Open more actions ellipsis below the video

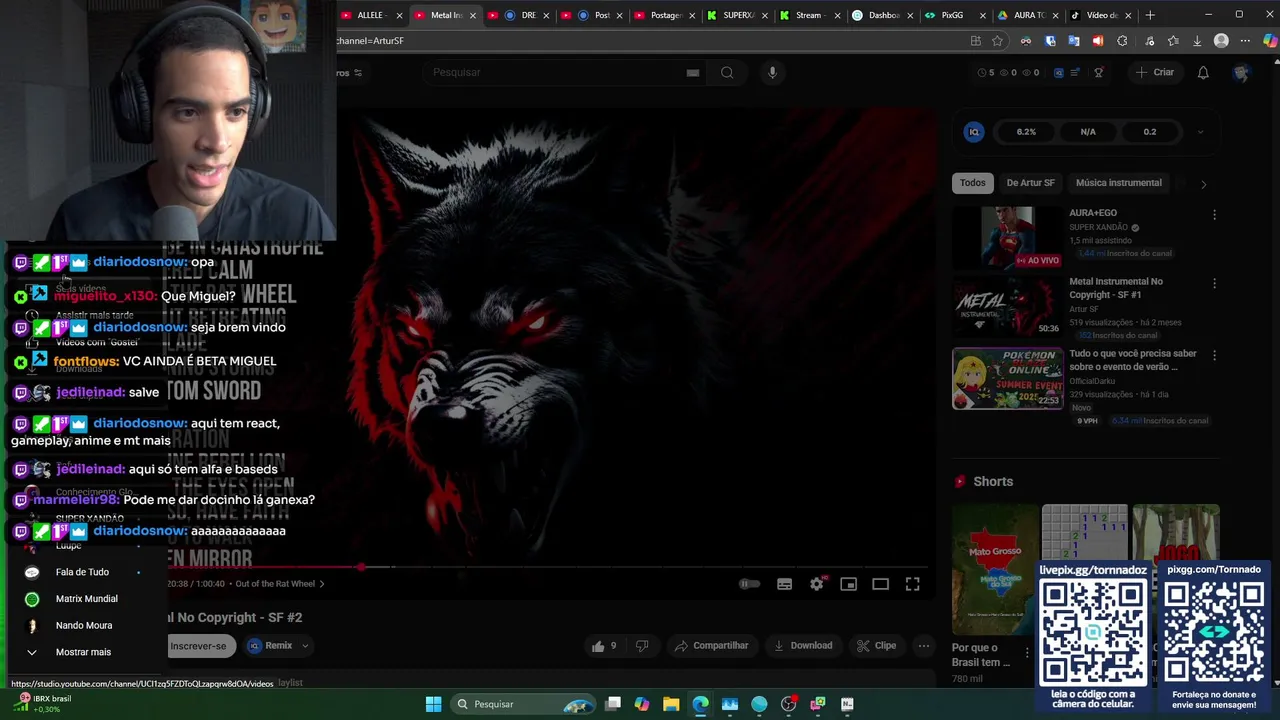[923, 646]
